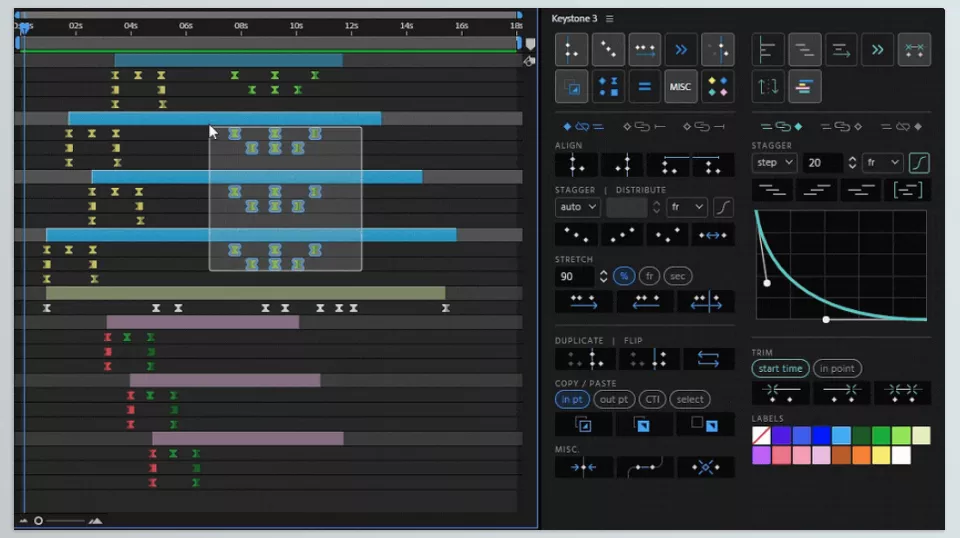Choose 'CTI' copy/paste option
The width and height of the screenshot is (960, 538).
click(x=652, y=399)
